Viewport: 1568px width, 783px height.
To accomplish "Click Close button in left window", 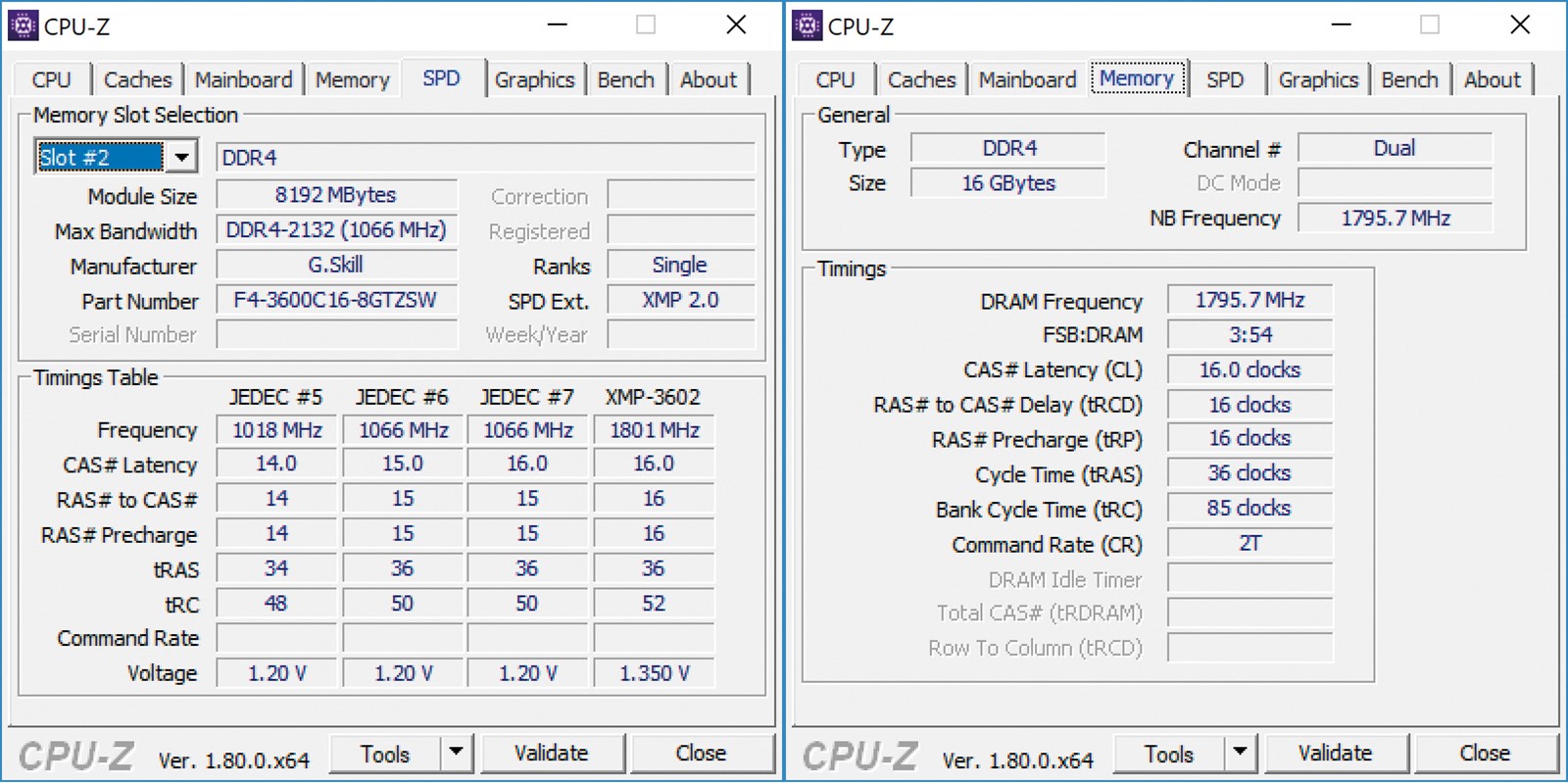I will pyautogui.click(x=702, y=754).
